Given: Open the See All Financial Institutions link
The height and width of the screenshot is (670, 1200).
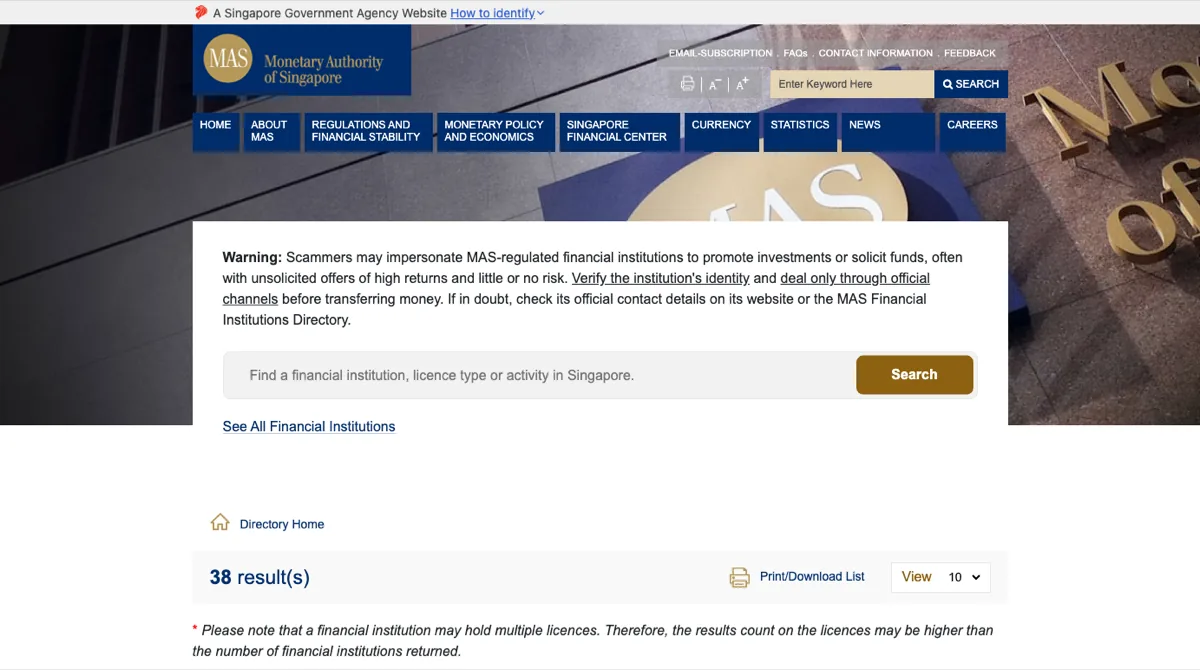Looking at the screenshot, I should [309, 426].
